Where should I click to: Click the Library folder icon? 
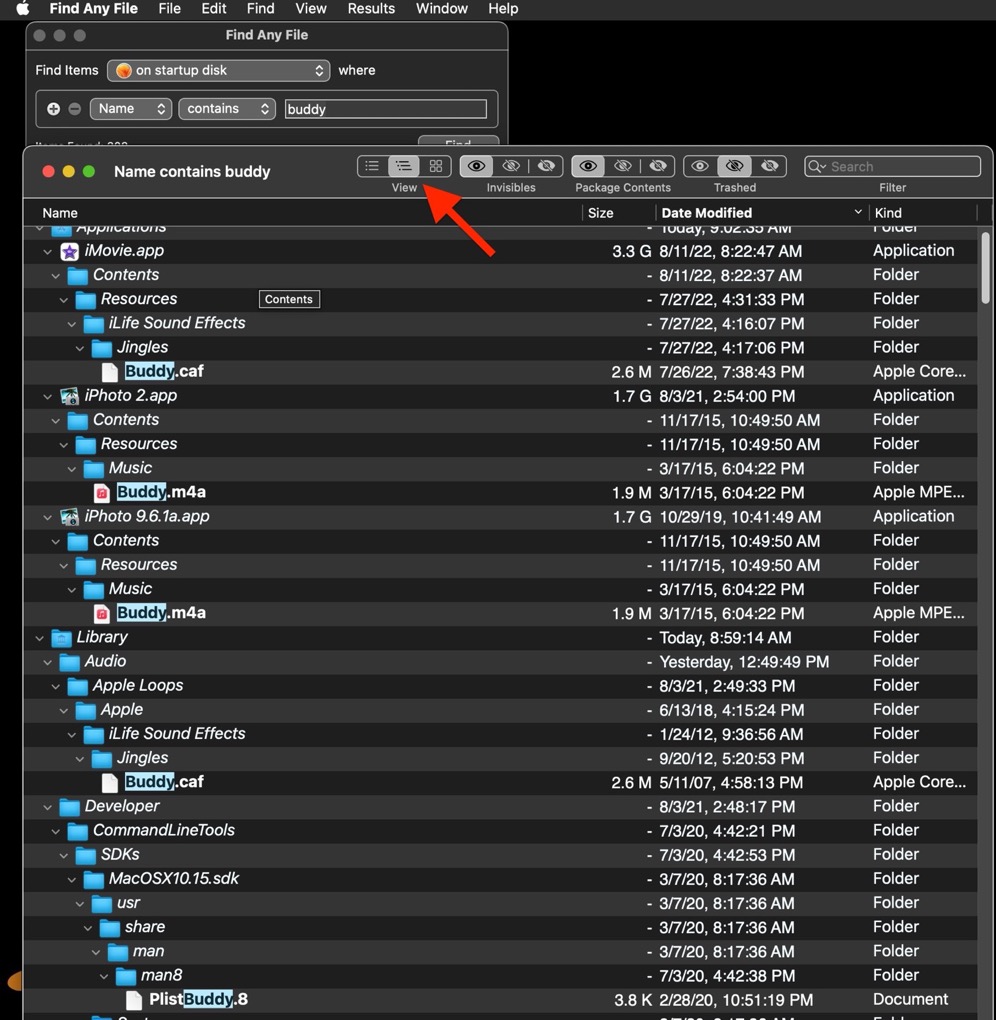click(62, 638)
